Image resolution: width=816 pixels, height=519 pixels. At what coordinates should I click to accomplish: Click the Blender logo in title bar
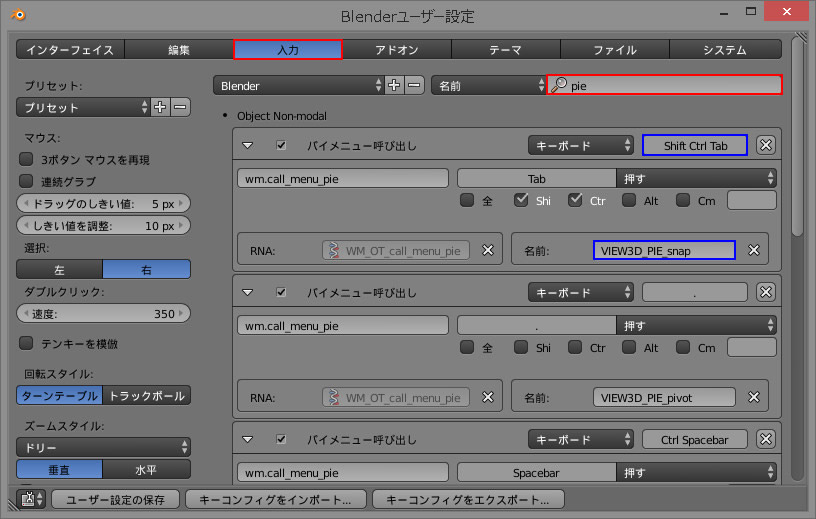pos(18,15)
